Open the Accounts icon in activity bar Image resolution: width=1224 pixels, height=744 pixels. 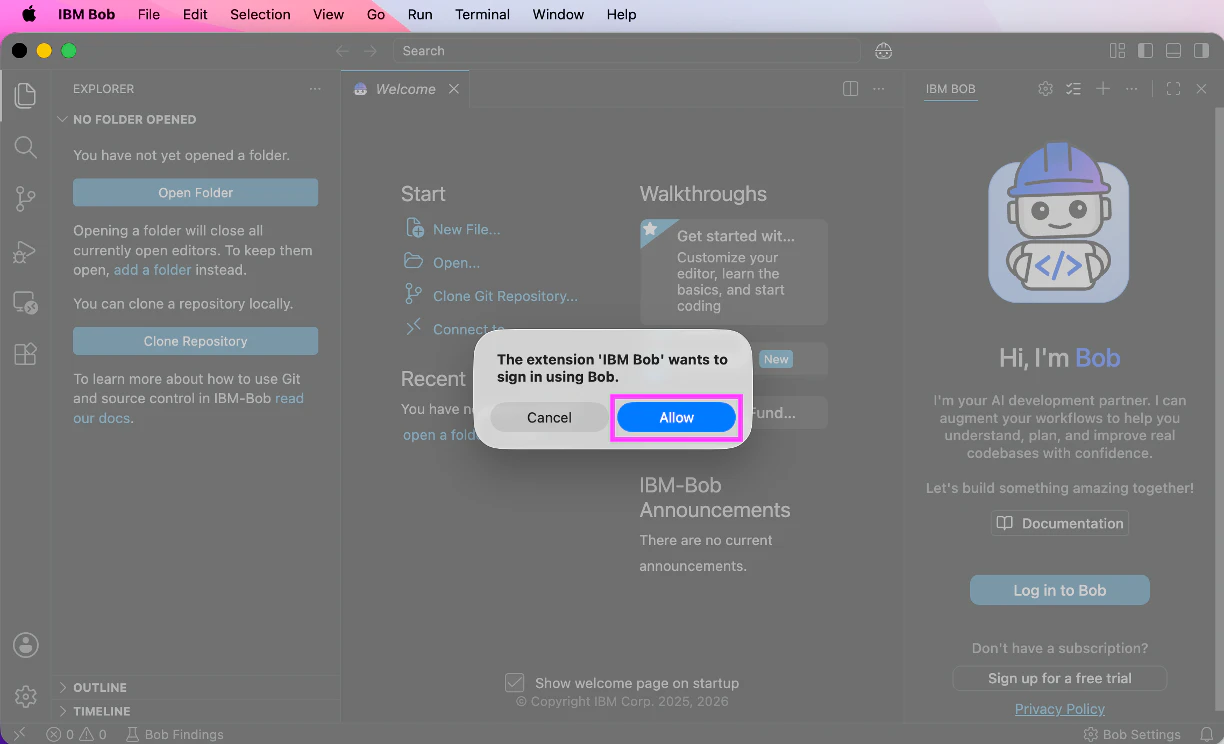pyautogui.click(x=26, y=645)
